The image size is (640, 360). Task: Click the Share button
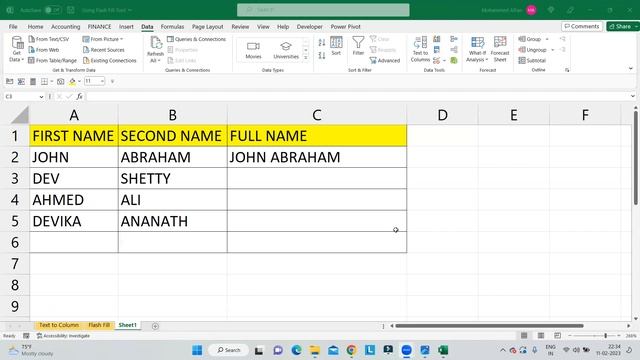622,26
